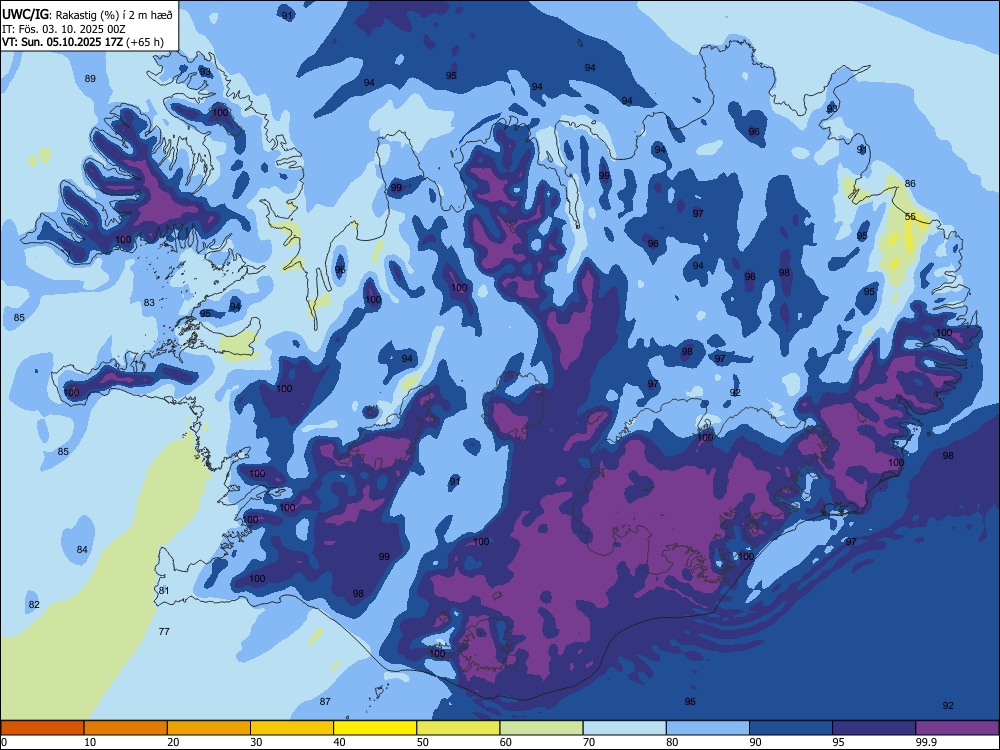Select the legend tick label '30'
The height and width of the screenshot is (750, 1000).
tap(256, 742)
